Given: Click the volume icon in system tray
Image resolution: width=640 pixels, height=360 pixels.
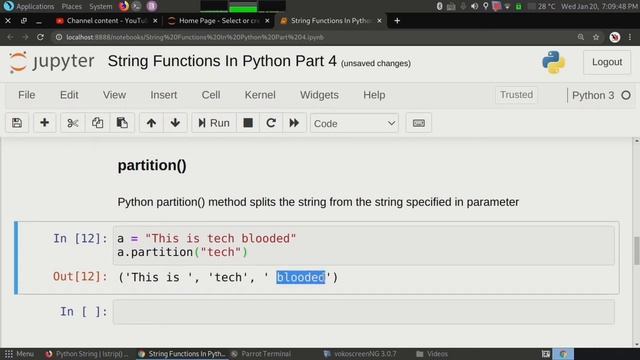Looking at the screenshot, I should [x=474, y=6].
